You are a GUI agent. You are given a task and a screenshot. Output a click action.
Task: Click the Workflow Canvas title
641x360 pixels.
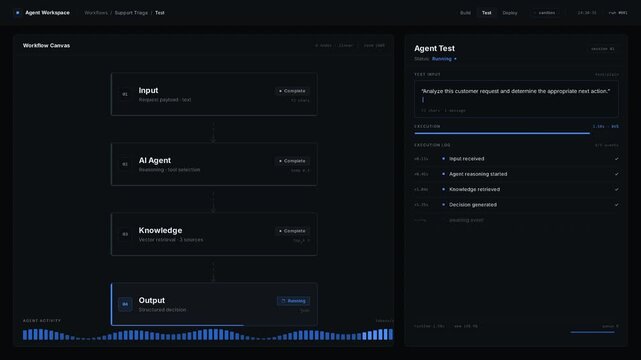46,45
